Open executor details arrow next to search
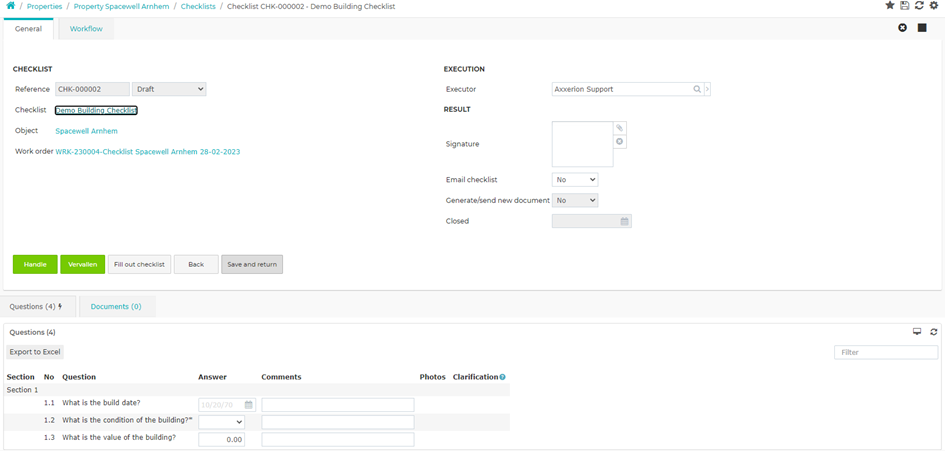The width and height of the screenshot is (945, 451). (x=708, y=89)
